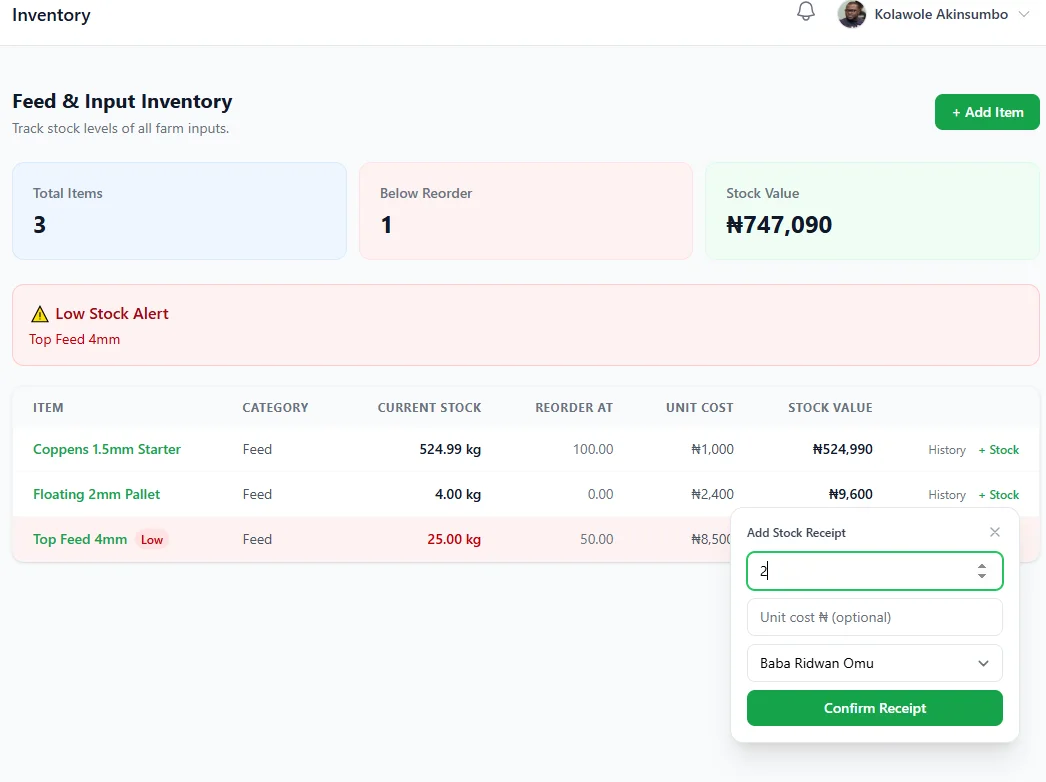Image resolution: width=1046 pixels, height=782 pixels.
Task: Click the Confirm Receipt button
Action: tap(874, 708)
